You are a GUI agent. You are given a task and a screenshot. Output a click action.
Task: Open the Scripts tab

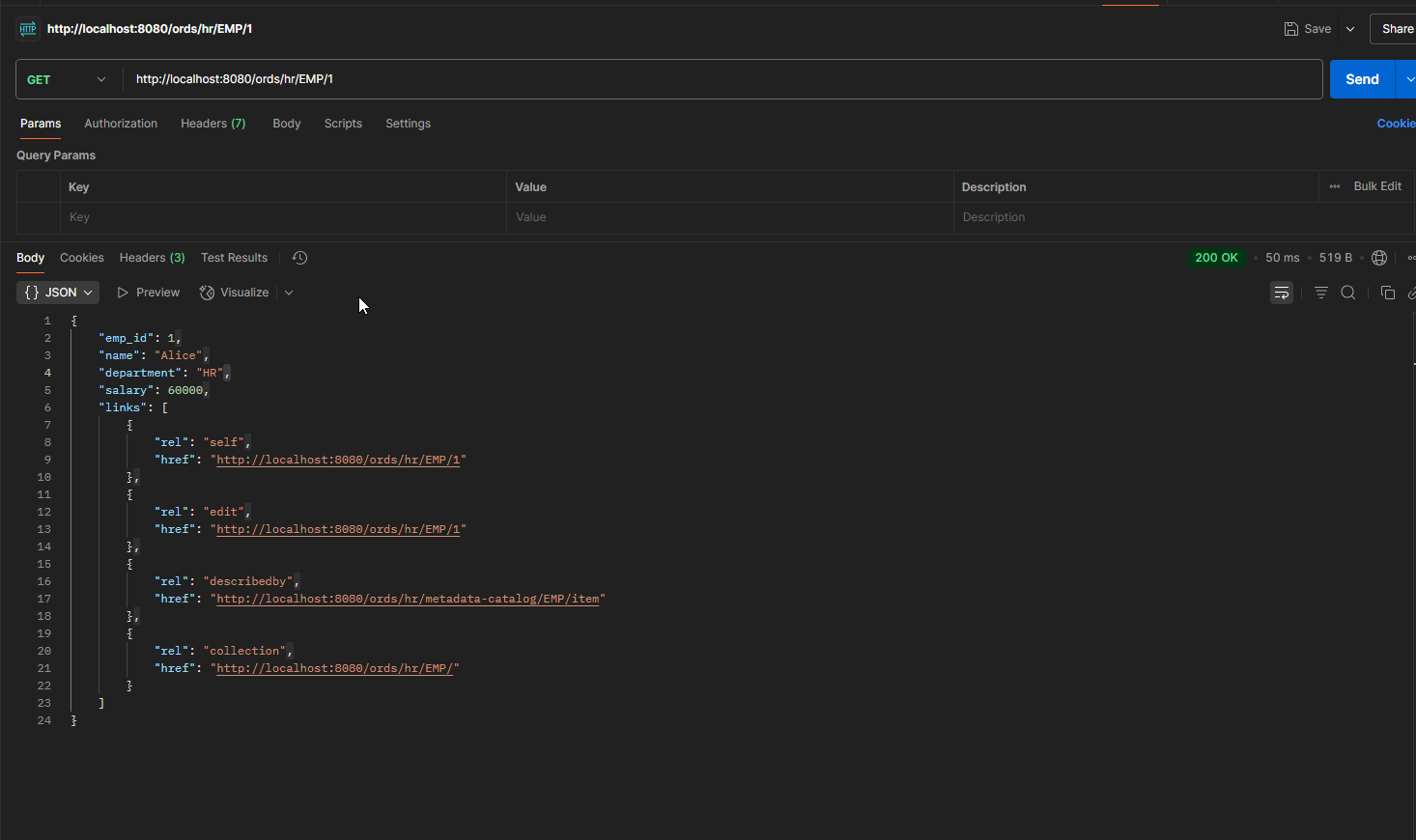coord(343,124)
